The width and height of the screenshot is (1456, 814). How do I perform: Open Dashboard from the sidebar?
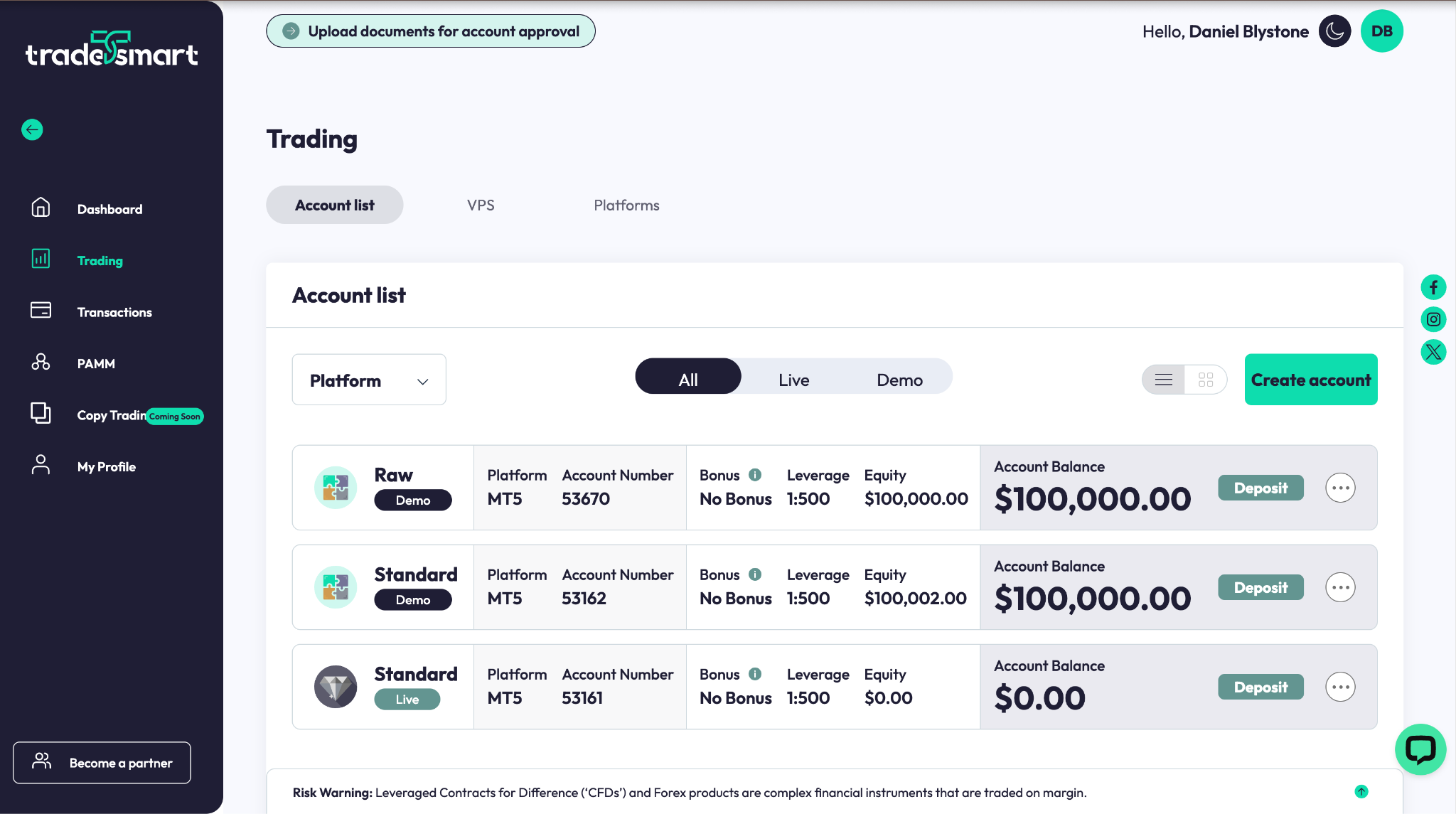pyautogui.click(x=109, y=209)
